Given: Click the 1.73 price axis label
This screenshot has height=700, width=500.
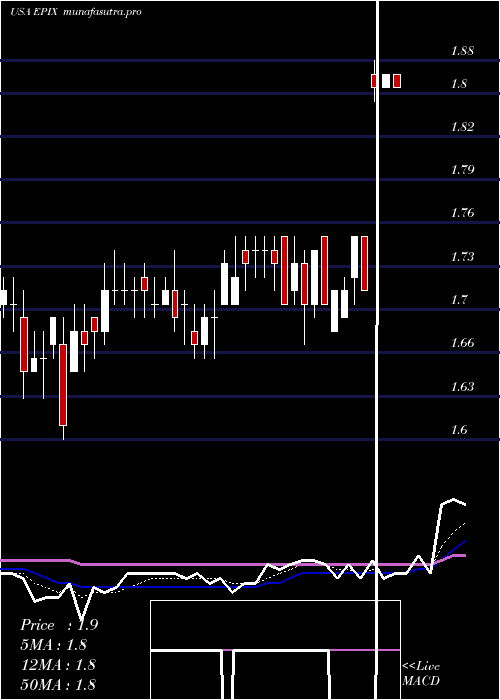Looking at the screenshot, I should tap(462, 257).
